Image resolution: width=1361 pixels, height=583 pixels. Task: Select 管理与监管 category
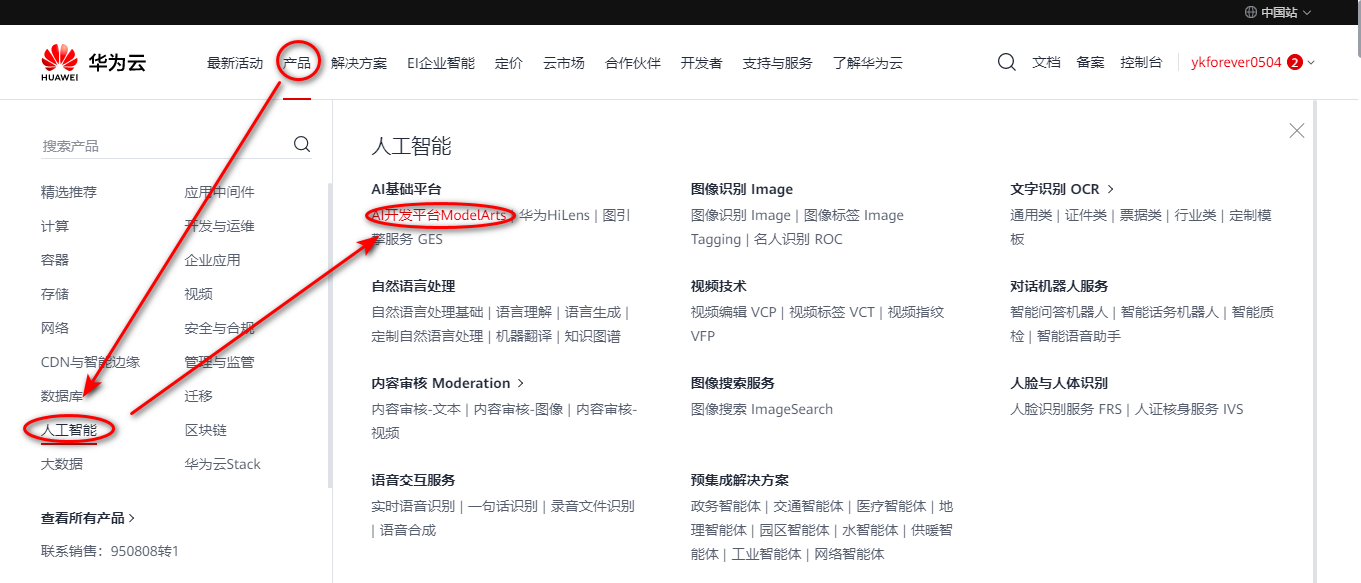click(x=219, y=362)
